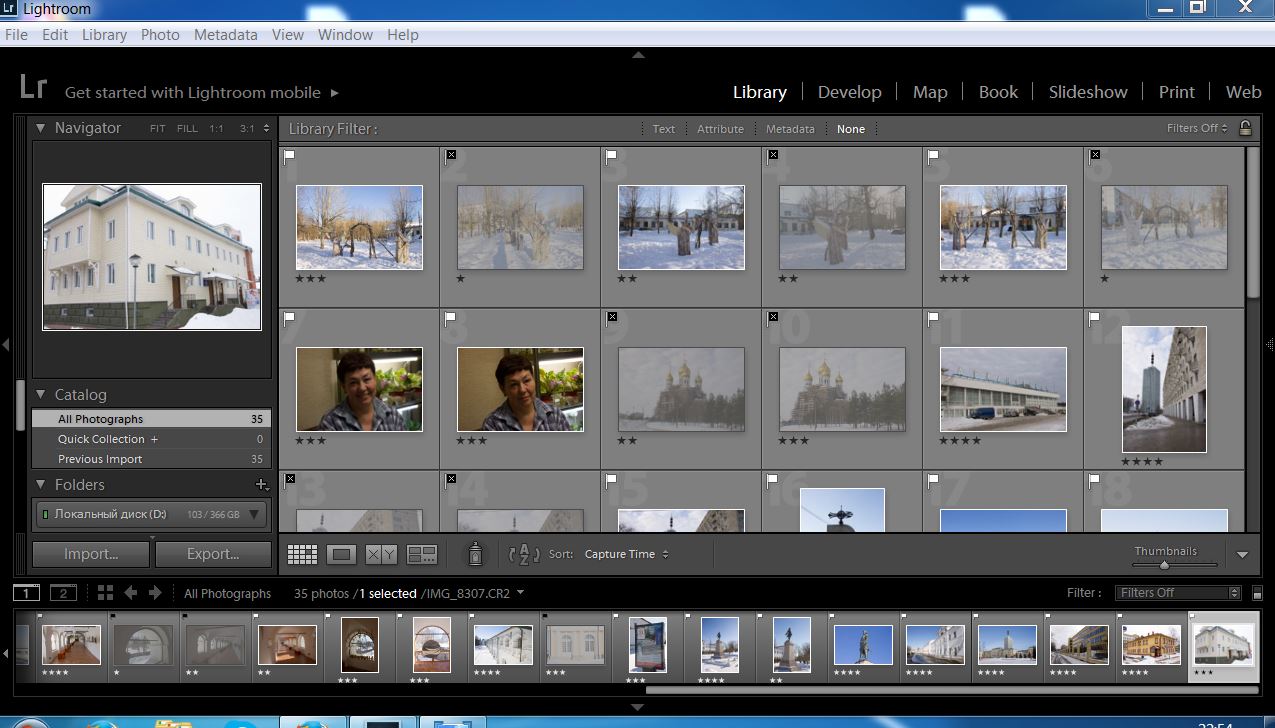
Task: Select the Painter spray can tool
Action: (x=476, y=554)
